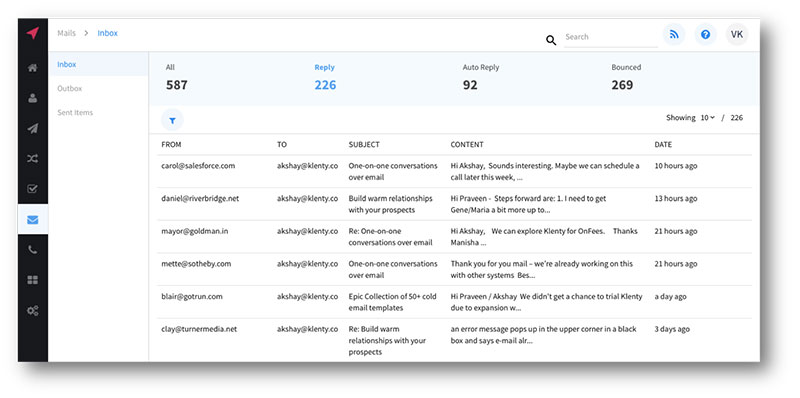Click the TO column header
This screenshot has width=800, height=398.
point(282,145)
